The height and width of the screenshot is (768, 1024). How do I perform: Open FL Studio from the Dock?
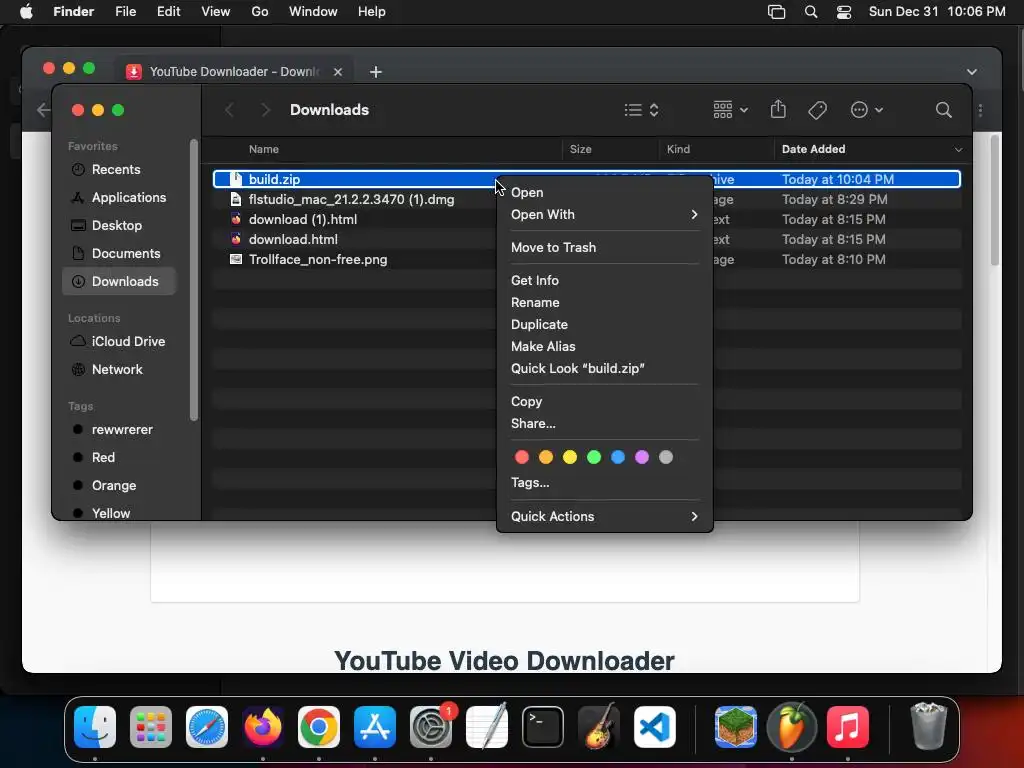(x=792, y=727)
